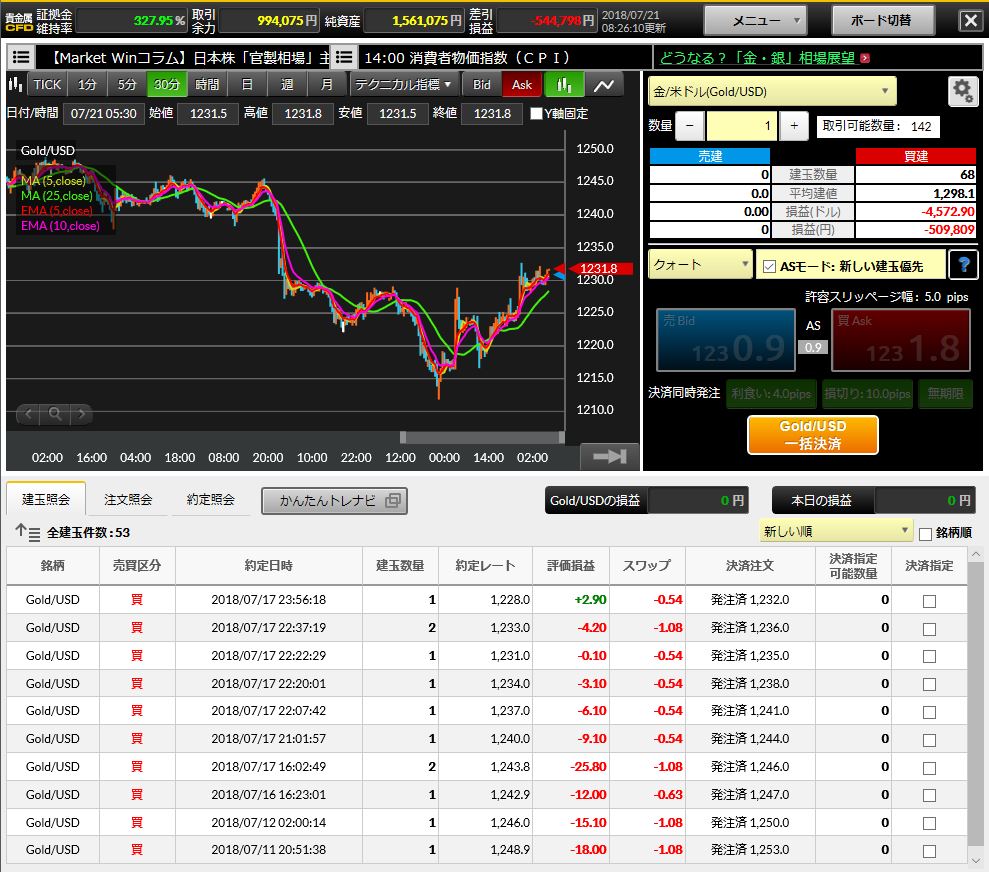This screenshot has height=872, width=989.
Task: Click the positions table scroll up arrow
Action: [976, 554]
